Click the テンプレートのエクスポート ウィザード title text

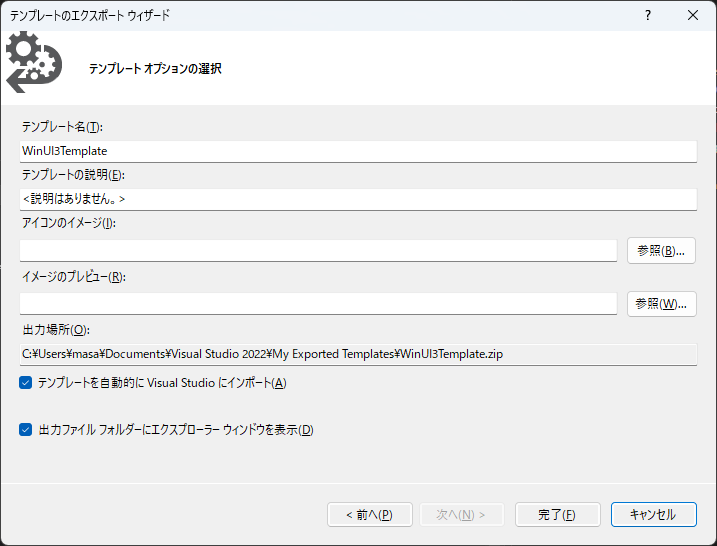click(90, 16)
